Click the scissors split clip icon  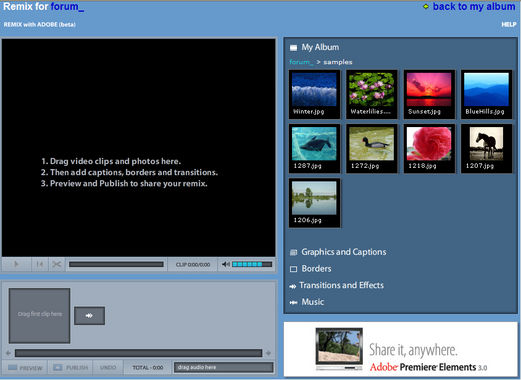[57, 264]
